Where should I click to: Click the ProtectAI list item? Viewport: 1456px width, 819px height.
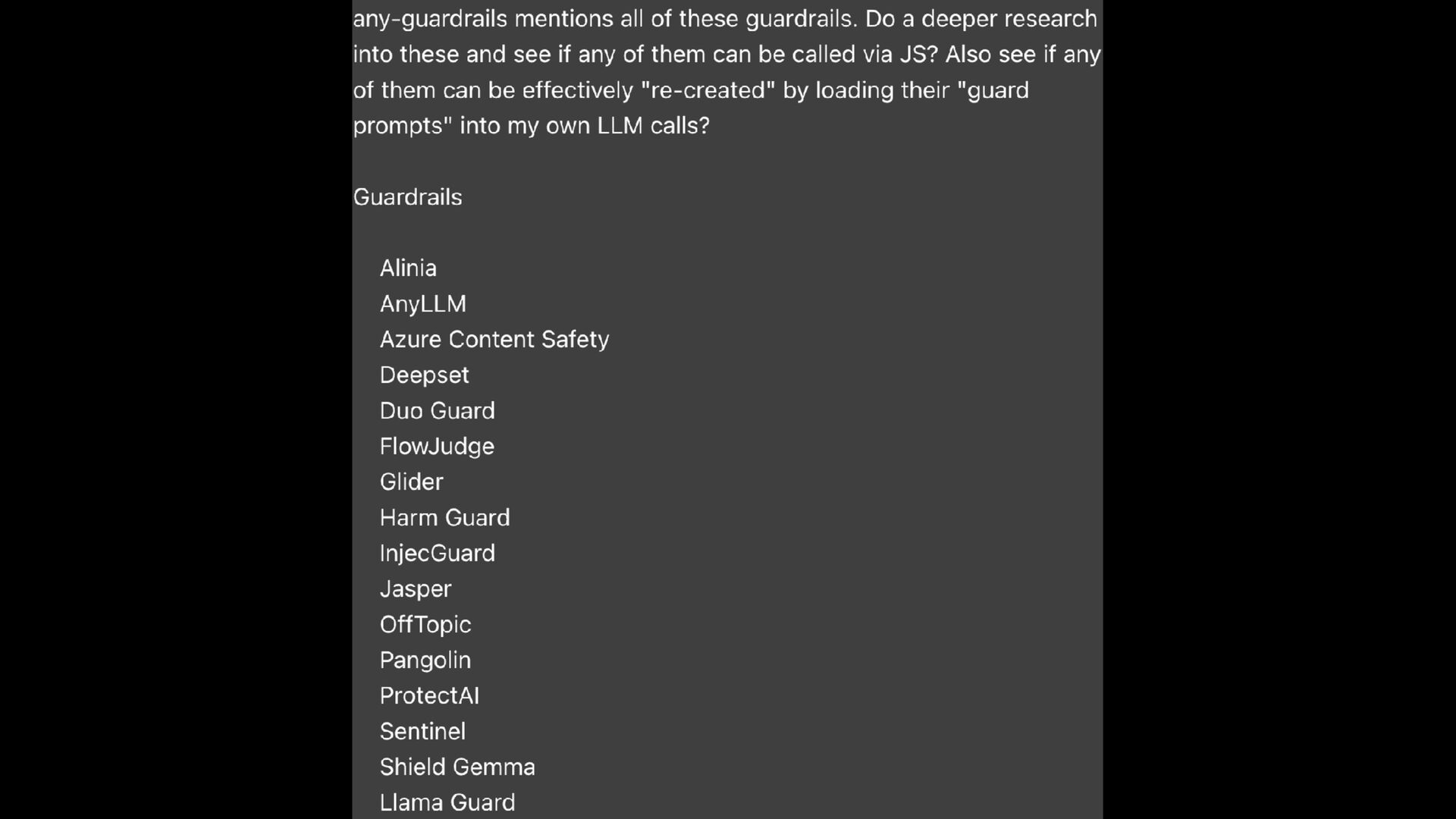click(429, 696)
